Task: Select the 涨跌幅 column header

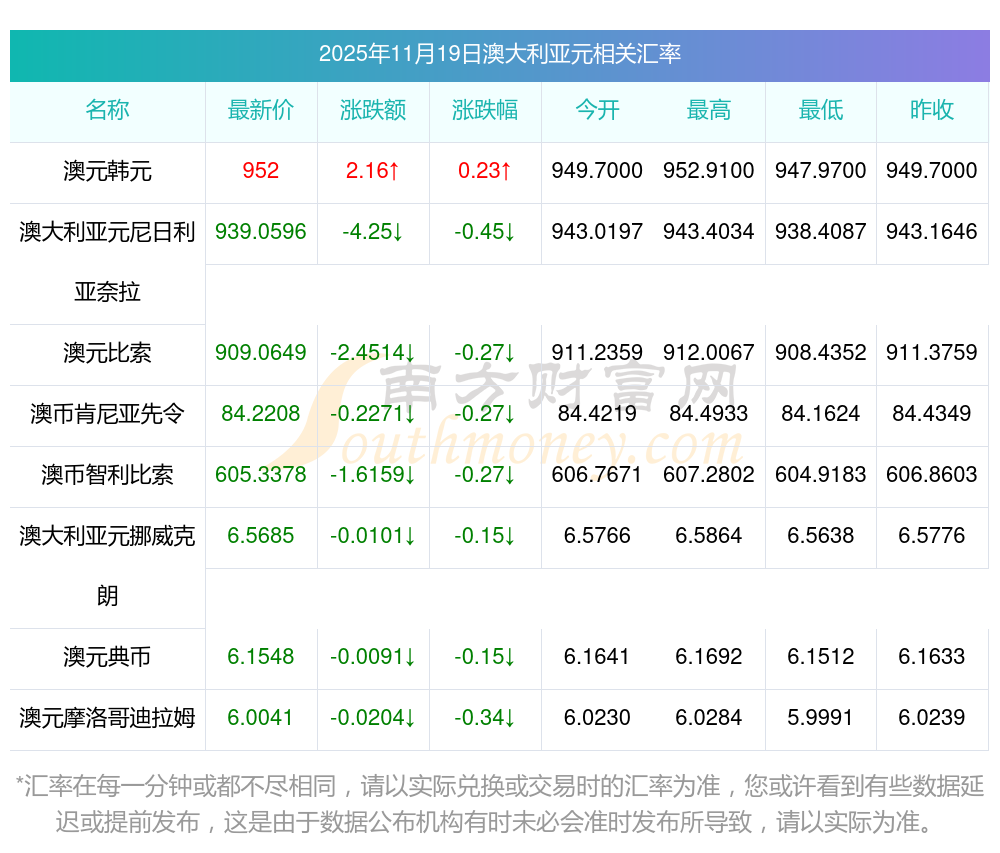Action: pyautogui.click(x=485, y=110)
